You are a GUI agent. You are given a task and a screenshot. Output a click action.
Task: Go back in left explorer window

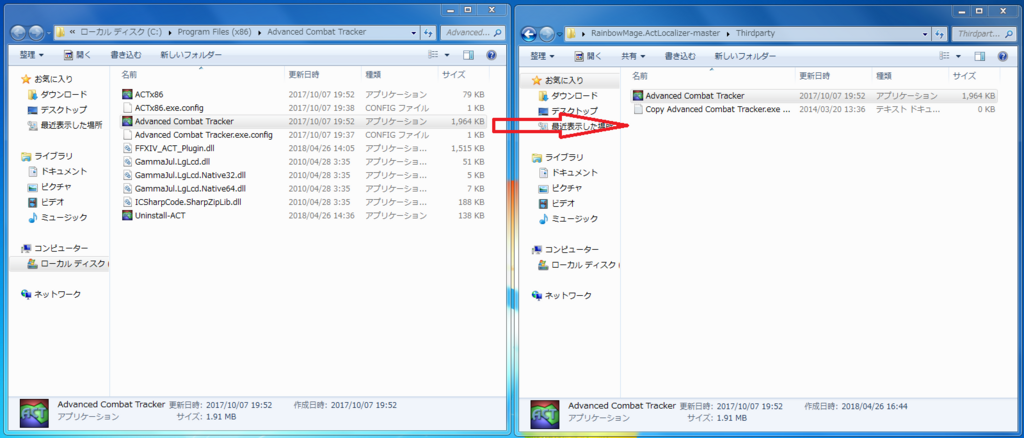pyautogui.click(x=20, y=32)
